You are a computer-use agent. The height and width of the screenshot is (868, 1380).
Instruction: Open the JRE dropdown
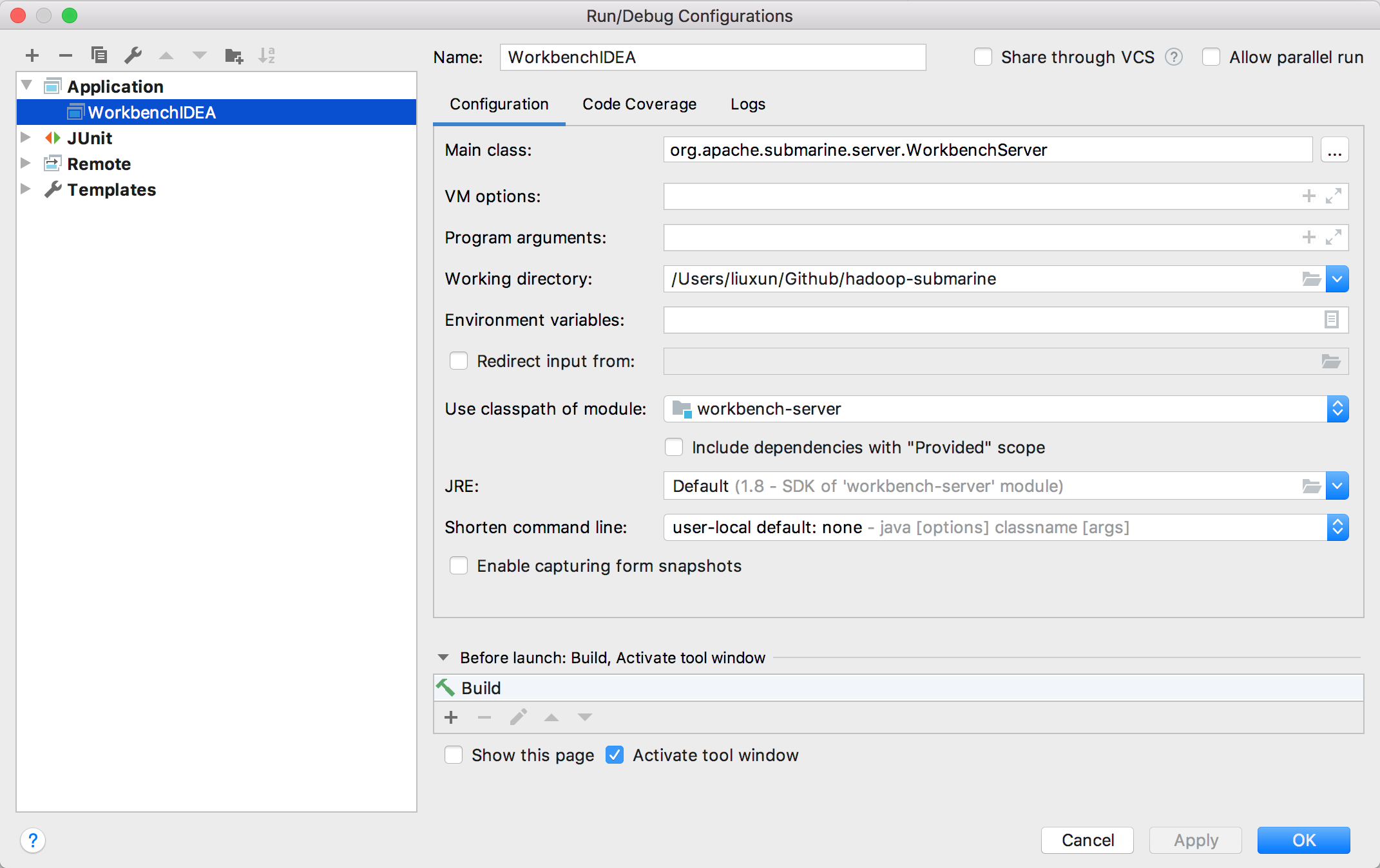pos(1337,486)
